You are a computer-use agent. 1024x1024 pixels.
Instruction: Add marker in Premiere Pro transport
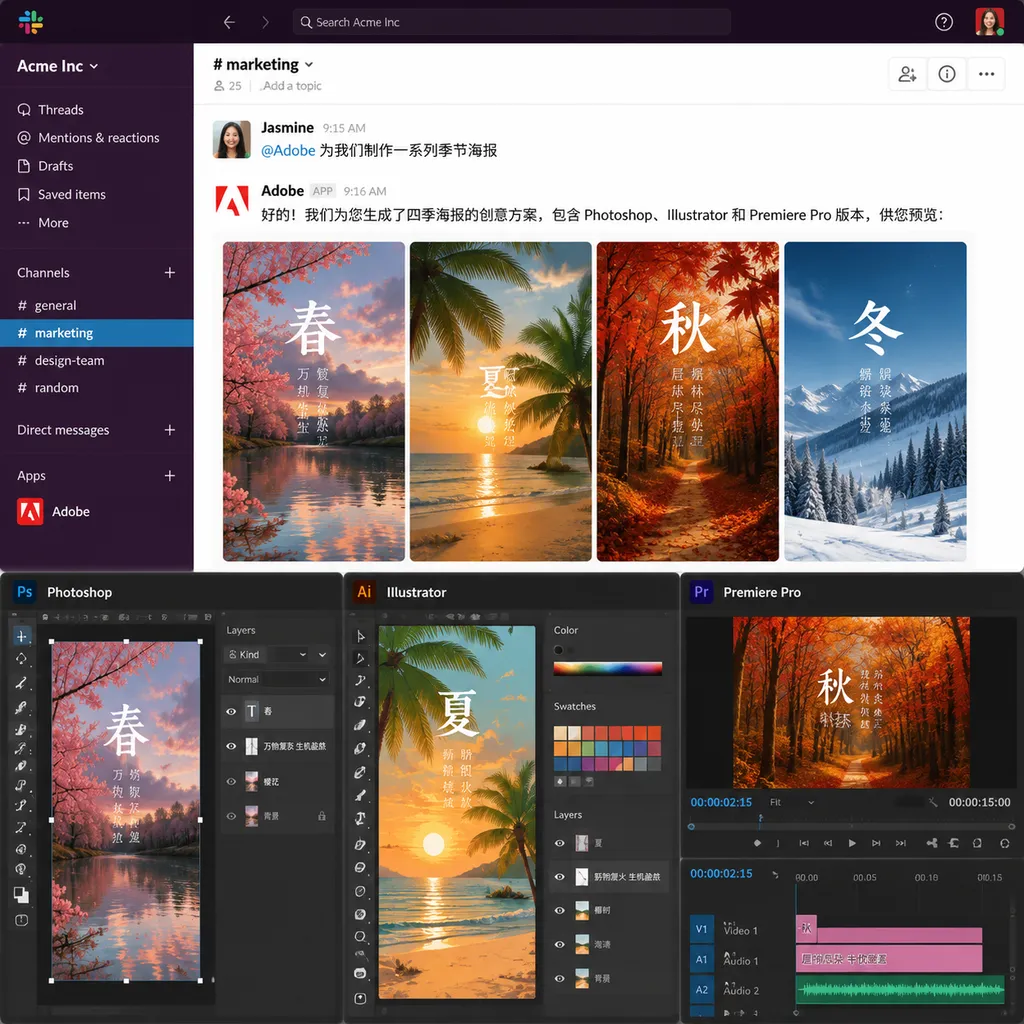(757, 843)
